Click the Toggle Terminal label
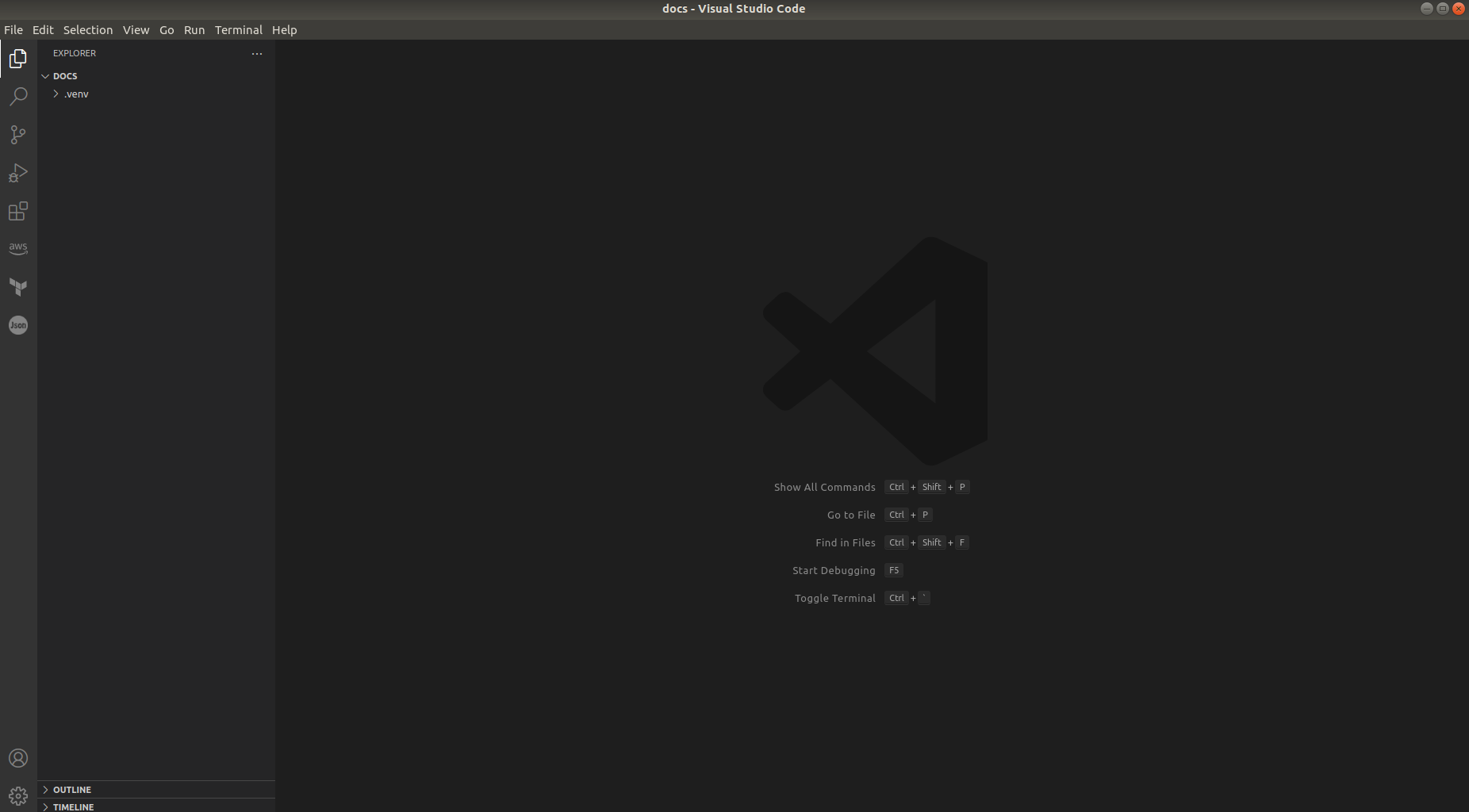1469x812 pixels. (834, 598)
